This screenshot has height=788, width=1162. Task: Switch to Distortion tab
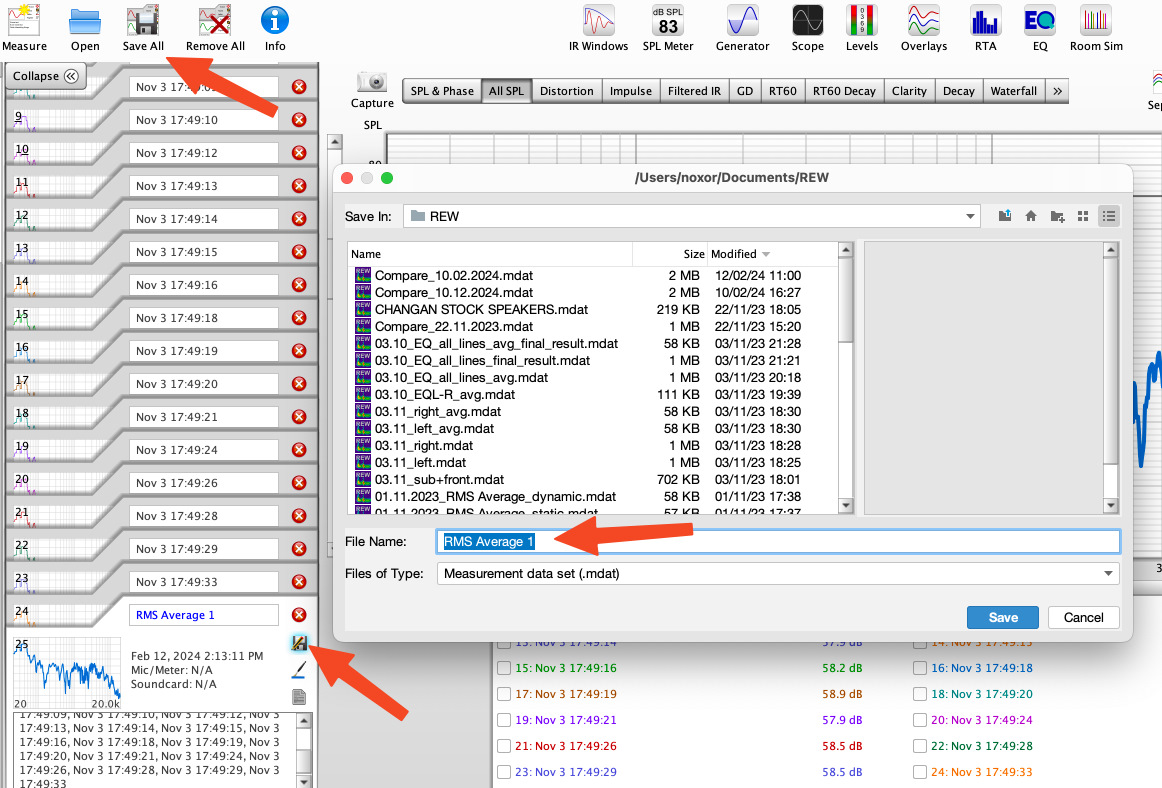coord(566,91)
